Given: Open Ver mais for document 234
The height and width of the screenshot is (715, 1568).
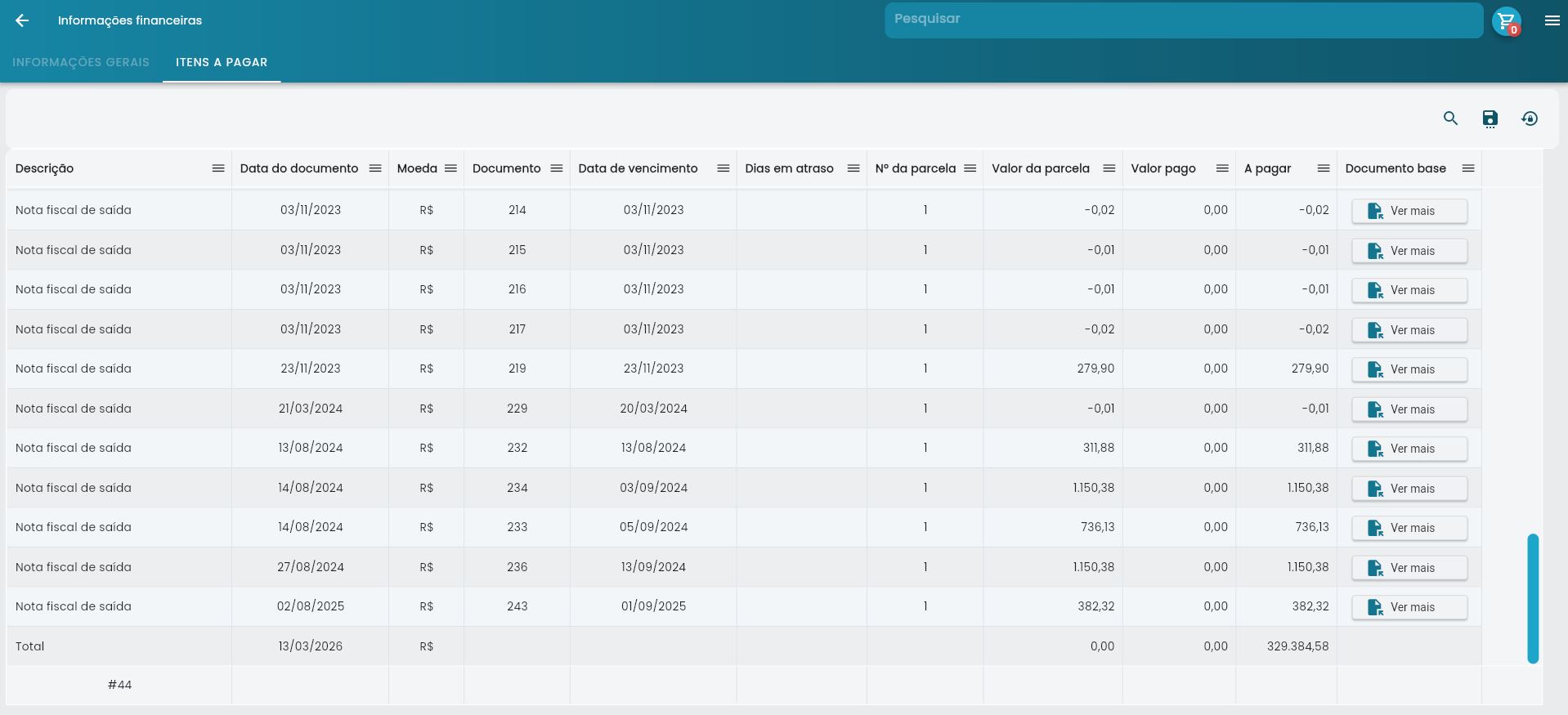Looking at the screenshot, I should (1409, 489).
